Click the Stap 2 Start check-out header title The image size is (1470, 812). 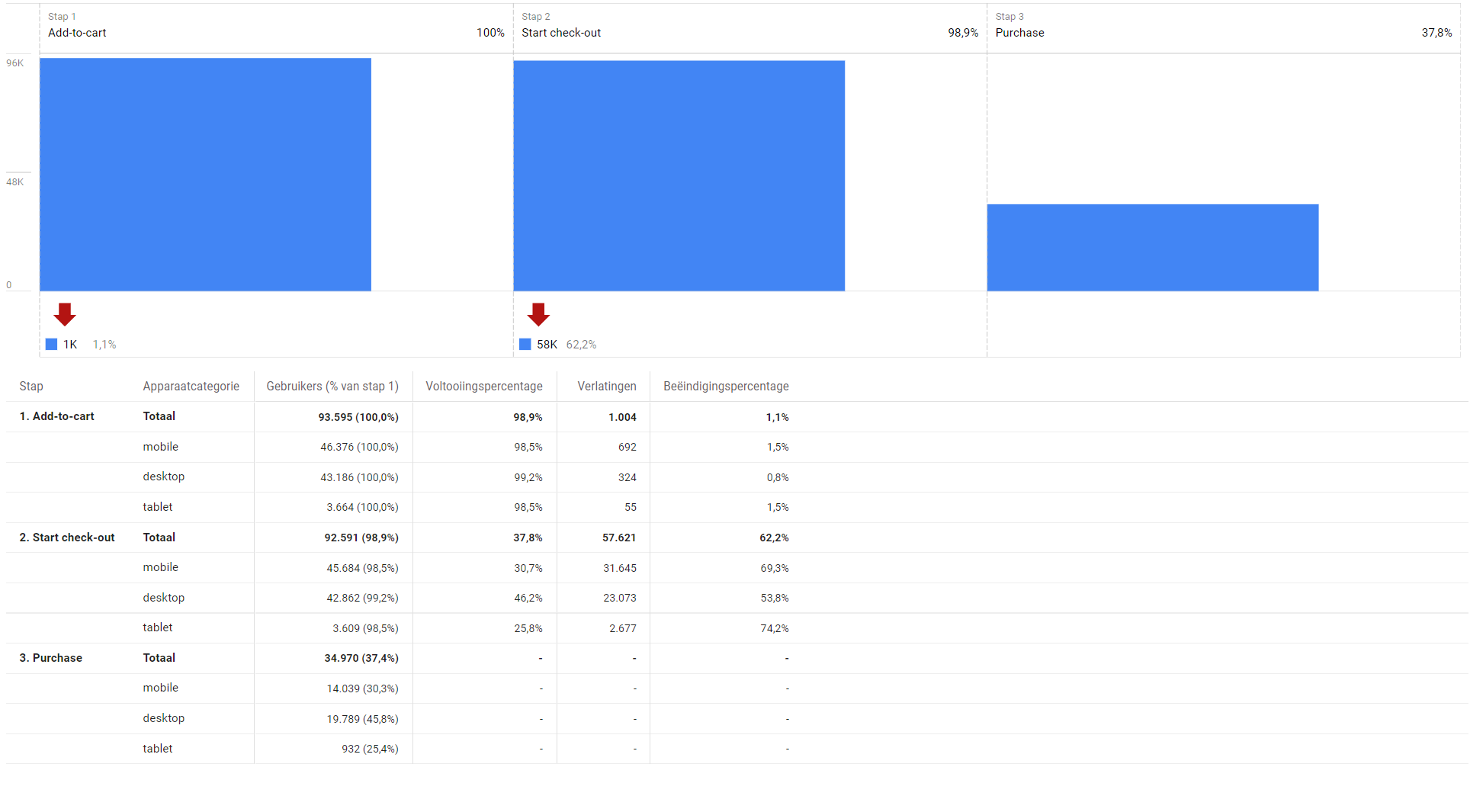(x=561, y=33)
